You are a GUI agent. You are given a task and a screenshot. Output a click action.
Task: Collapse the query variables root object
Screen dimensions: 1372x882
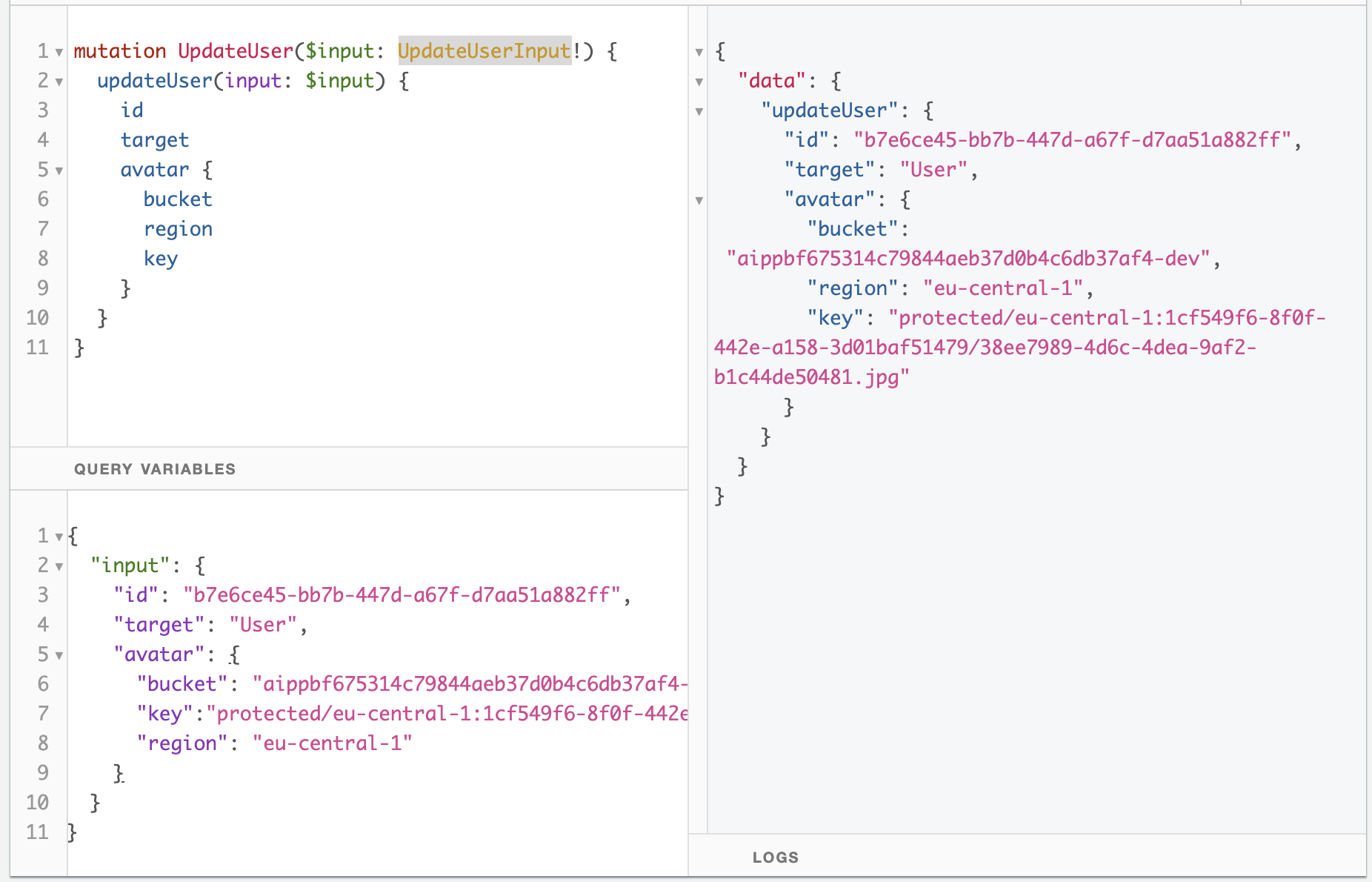(59, 535)
